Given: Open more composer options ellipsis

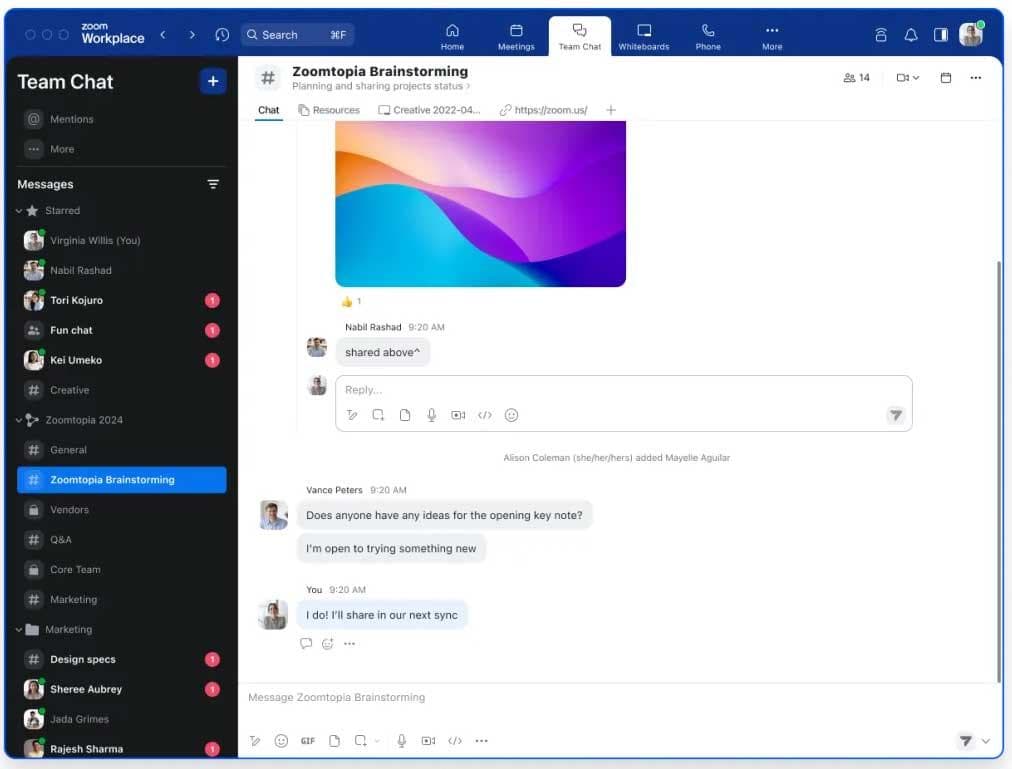Looking at the screenshot, I should coord(481,741).
